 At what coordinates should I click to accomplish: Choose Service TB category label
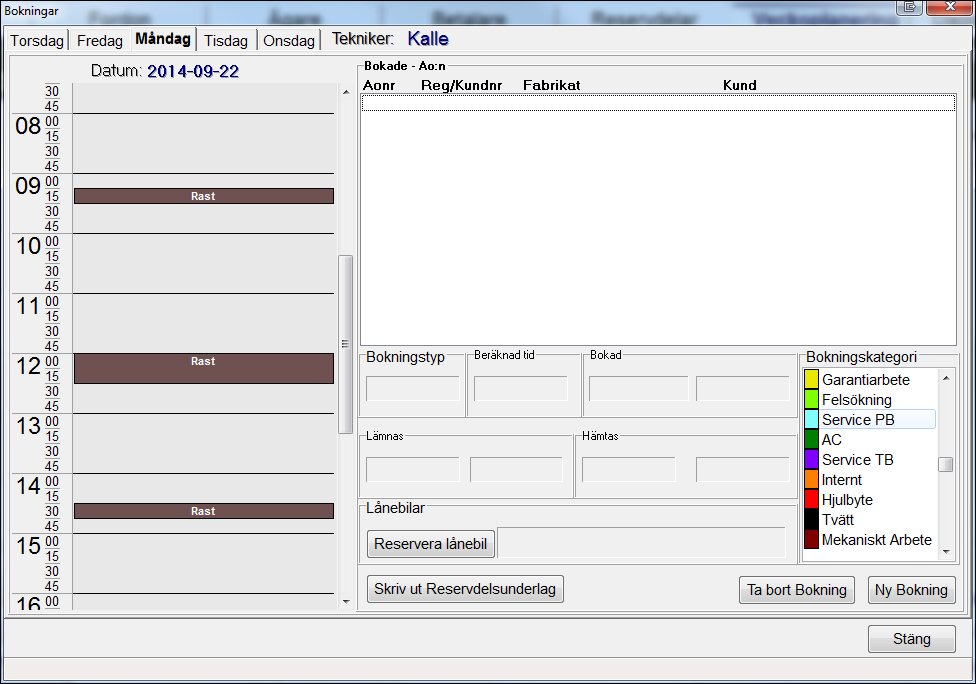(858, 459)
